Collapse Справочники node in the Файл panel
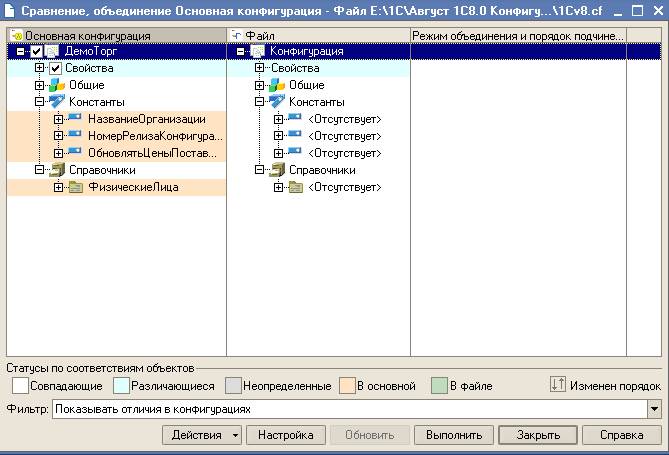Screen dimensions: 669x455 tap(260, 170)
